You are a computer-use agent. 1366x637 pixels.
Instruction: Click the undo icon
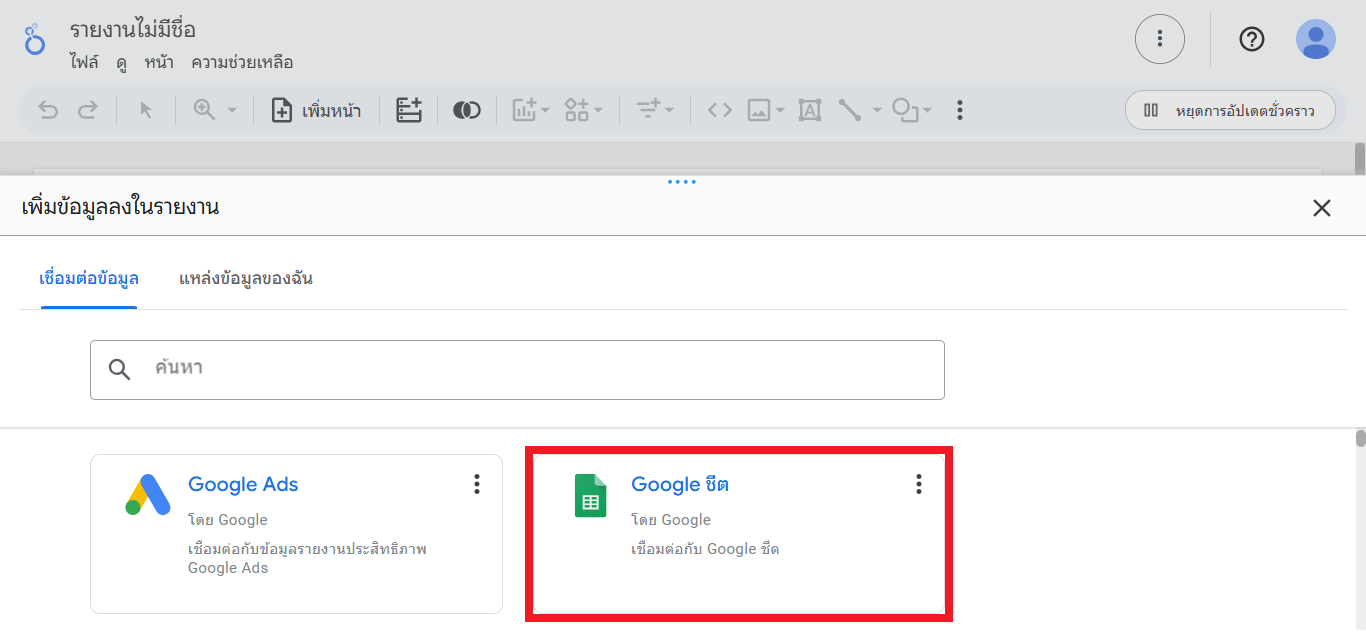click(48, 110)
